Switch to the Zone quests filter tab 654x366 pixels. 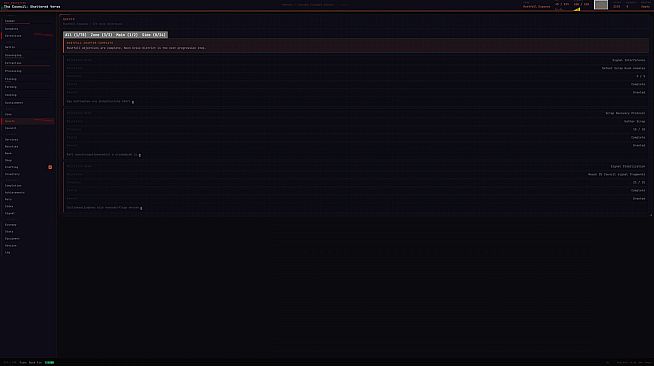pyautogui.click(x=101, y=35)
